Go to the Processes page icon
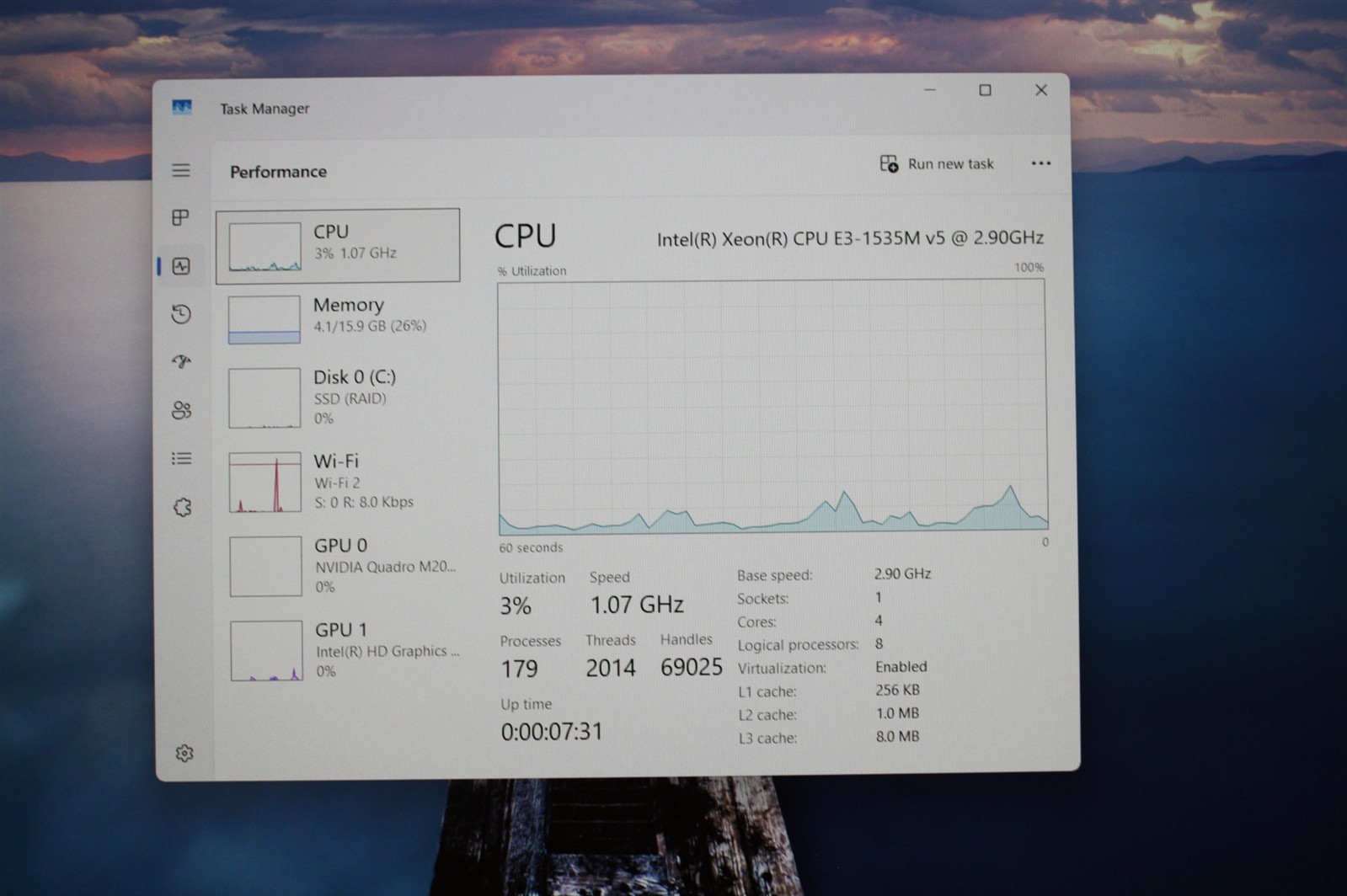 [180, 218]
